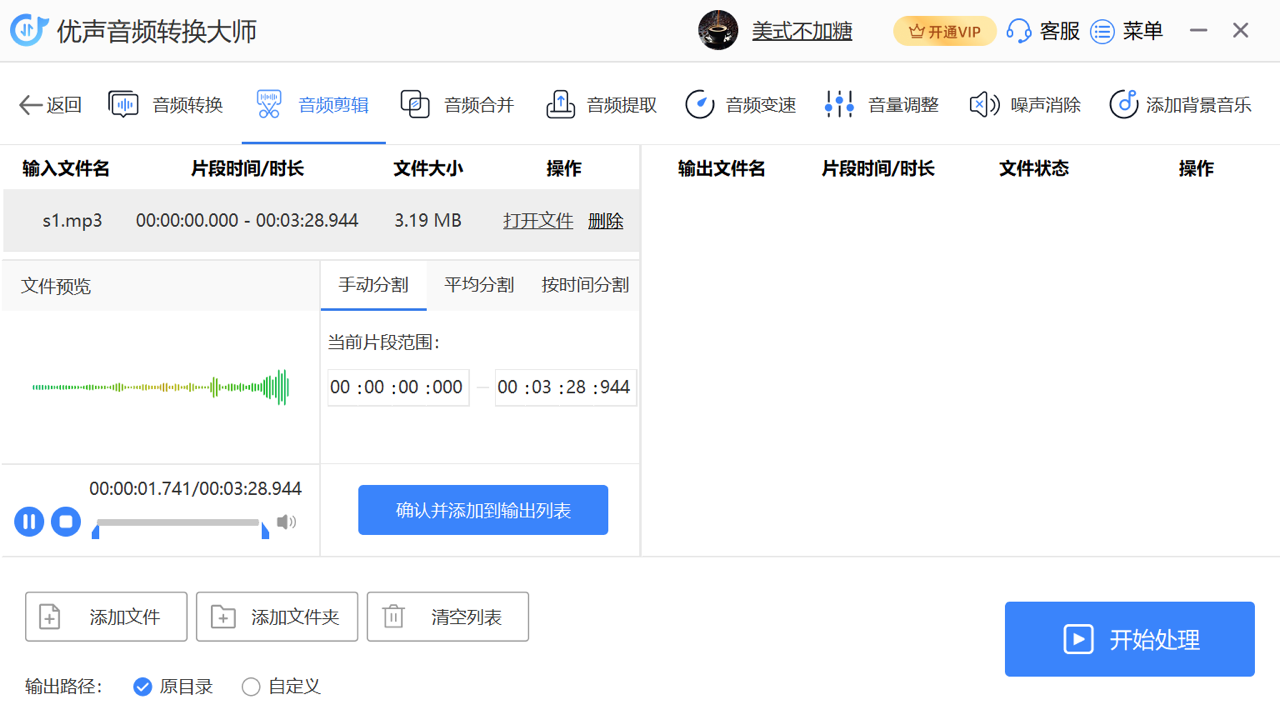Open the 音频变速 speed change tool
This screenshot has height=720, width=1280.
coord(741,105)
